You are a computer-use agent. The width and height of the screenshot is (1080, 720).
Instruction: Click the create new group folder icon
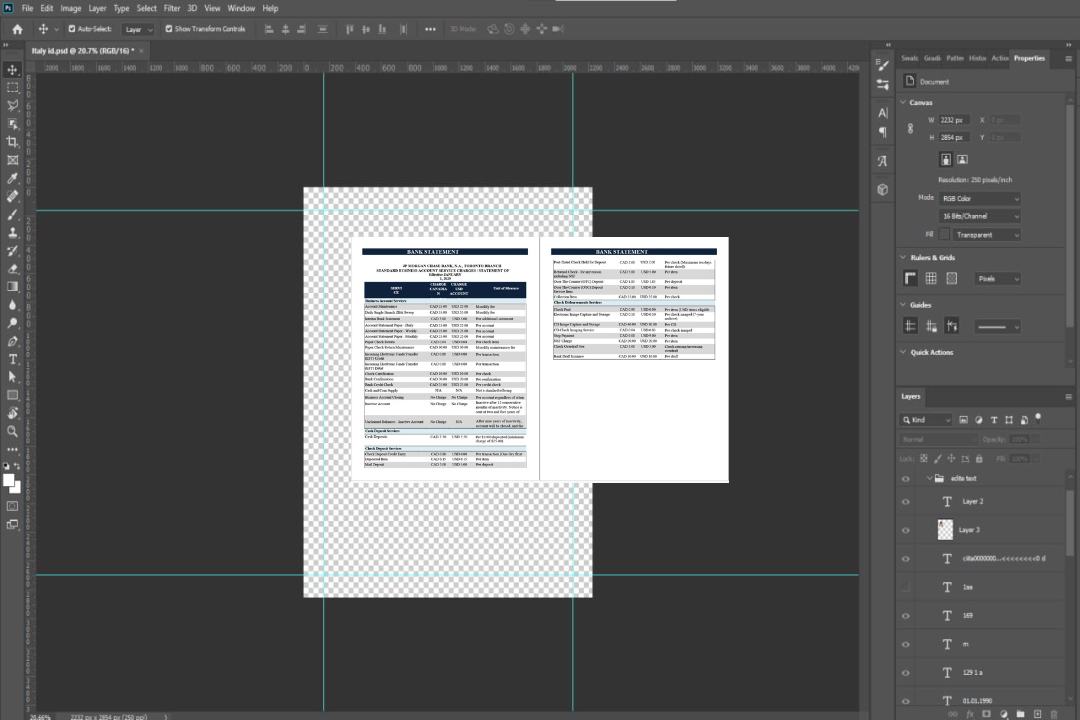click(1020, 714)
